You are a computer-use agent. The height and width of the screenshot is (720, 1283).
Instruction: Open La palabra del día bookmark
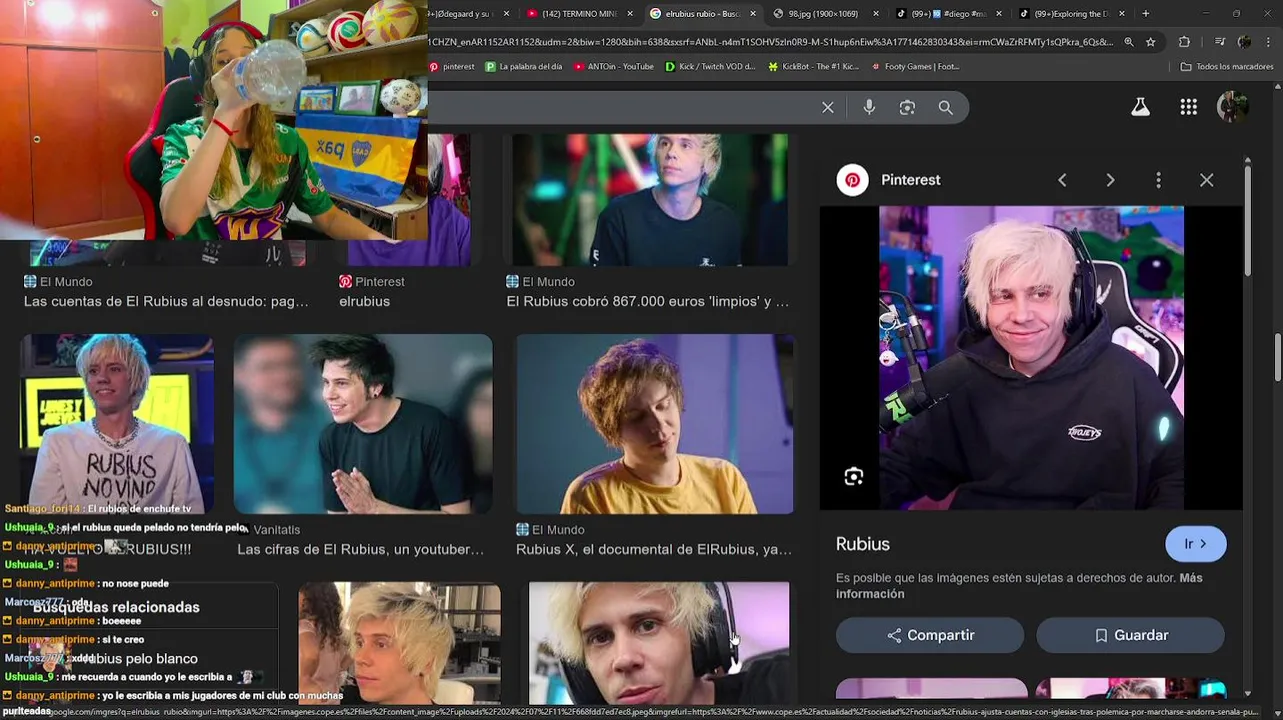tap(524, 67)
